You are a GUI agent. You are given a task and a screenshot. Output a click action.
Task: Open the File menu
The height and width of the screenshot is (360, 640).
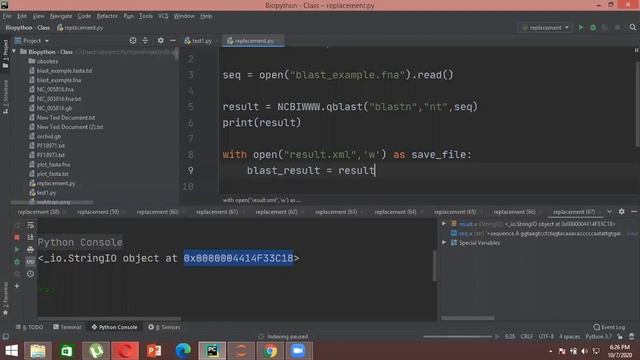pyautogui.click(x=7, y=16)
